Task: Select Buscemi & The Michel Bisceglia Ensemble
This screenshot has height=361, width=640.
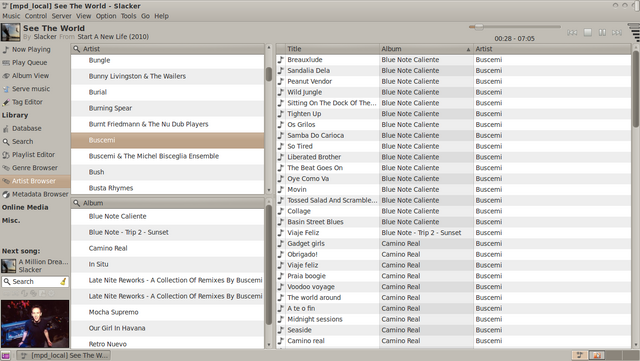Action: (x=167, y=156)
